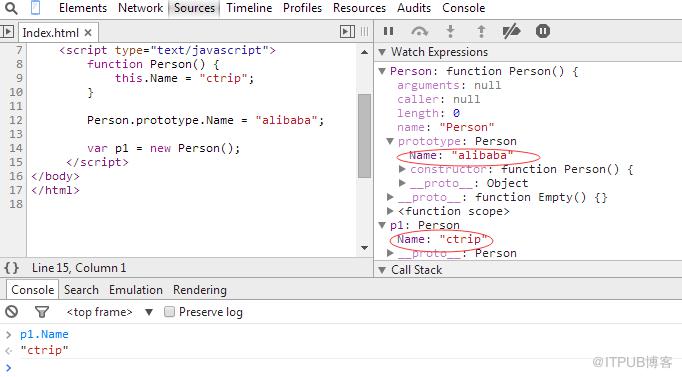Screen dimensions: 682x377
Task: Close the Index.html file tab
Action: (88, 33)
